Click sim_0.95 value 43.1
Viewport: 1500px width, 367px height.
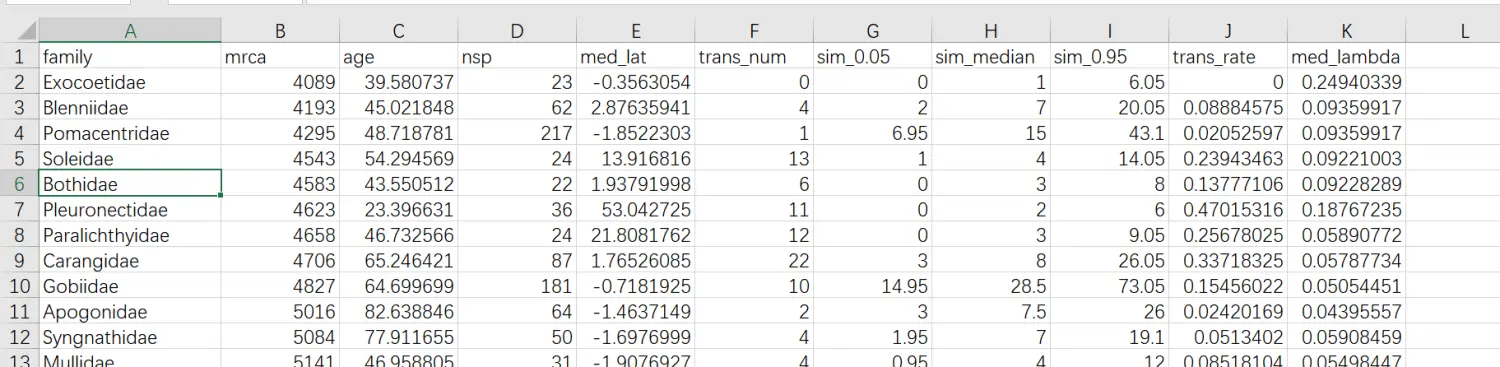(1108, 133)
